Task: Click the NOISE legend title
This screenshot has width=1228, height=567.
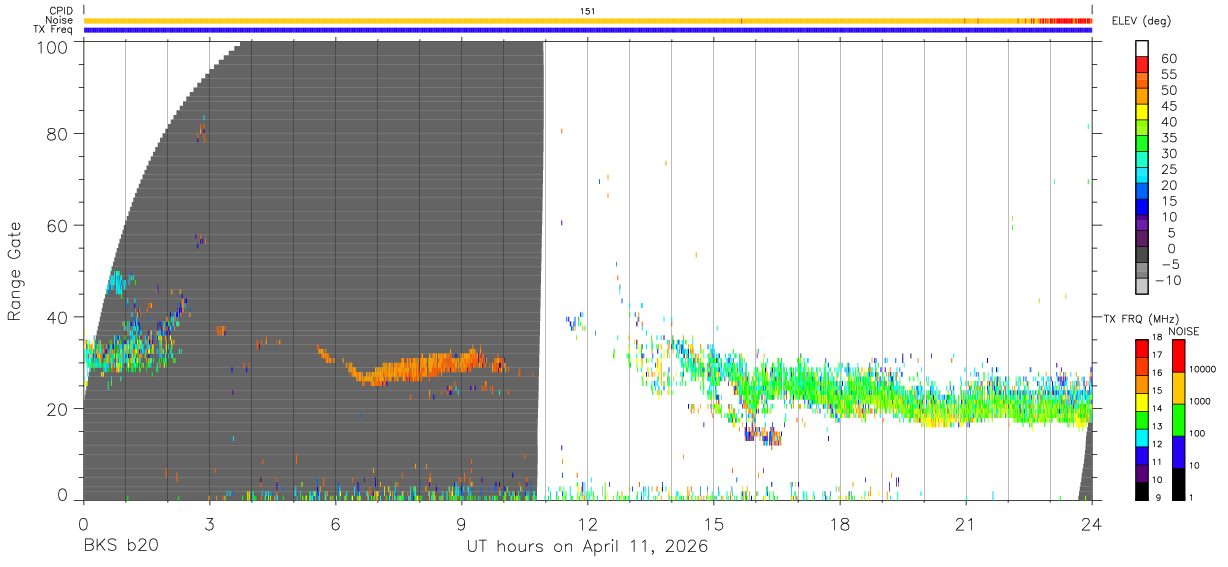Action: [x=1183, y=331]
